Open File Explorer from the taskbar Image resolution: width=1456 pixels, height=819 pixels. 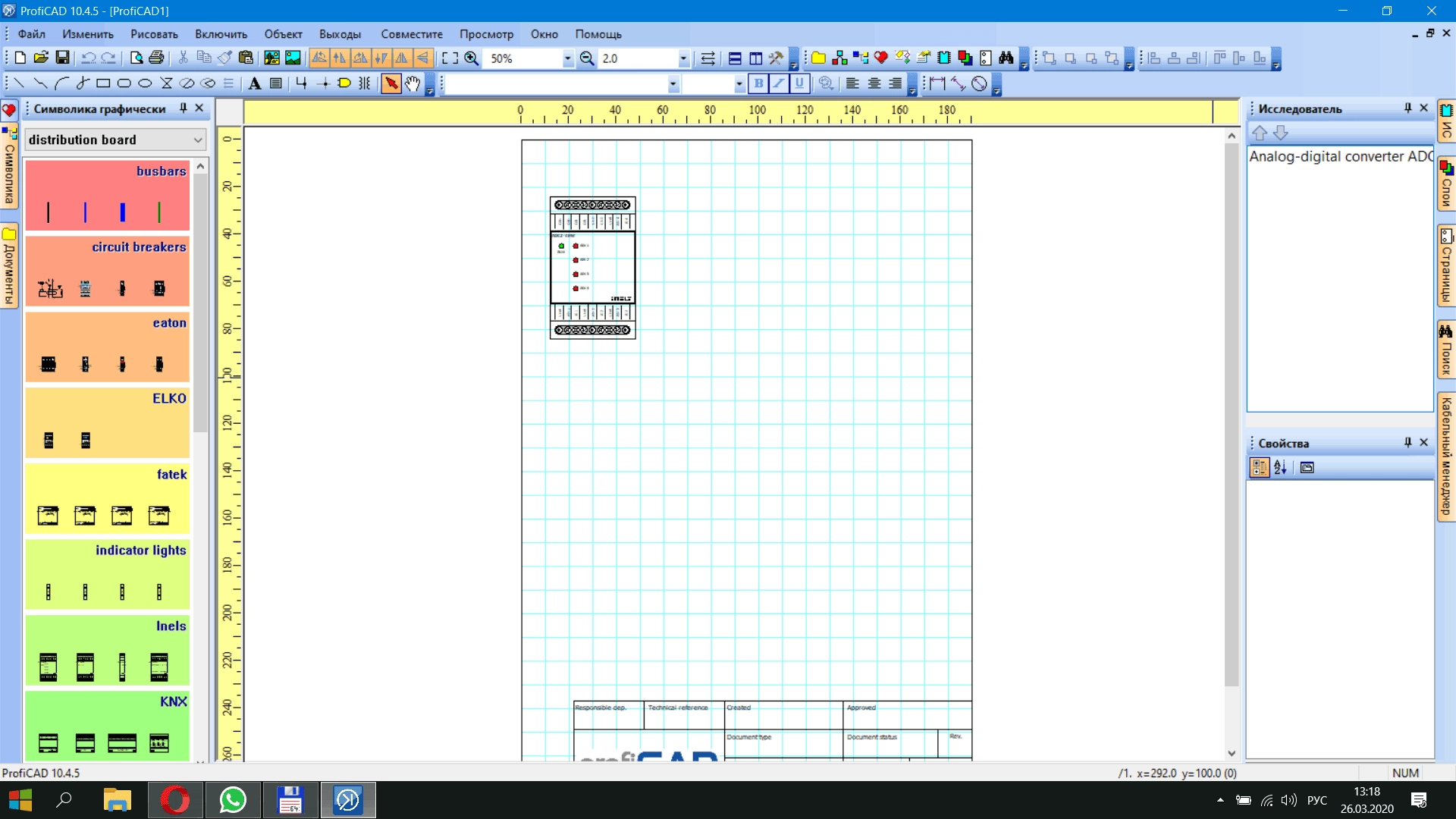tap(117, 800)
